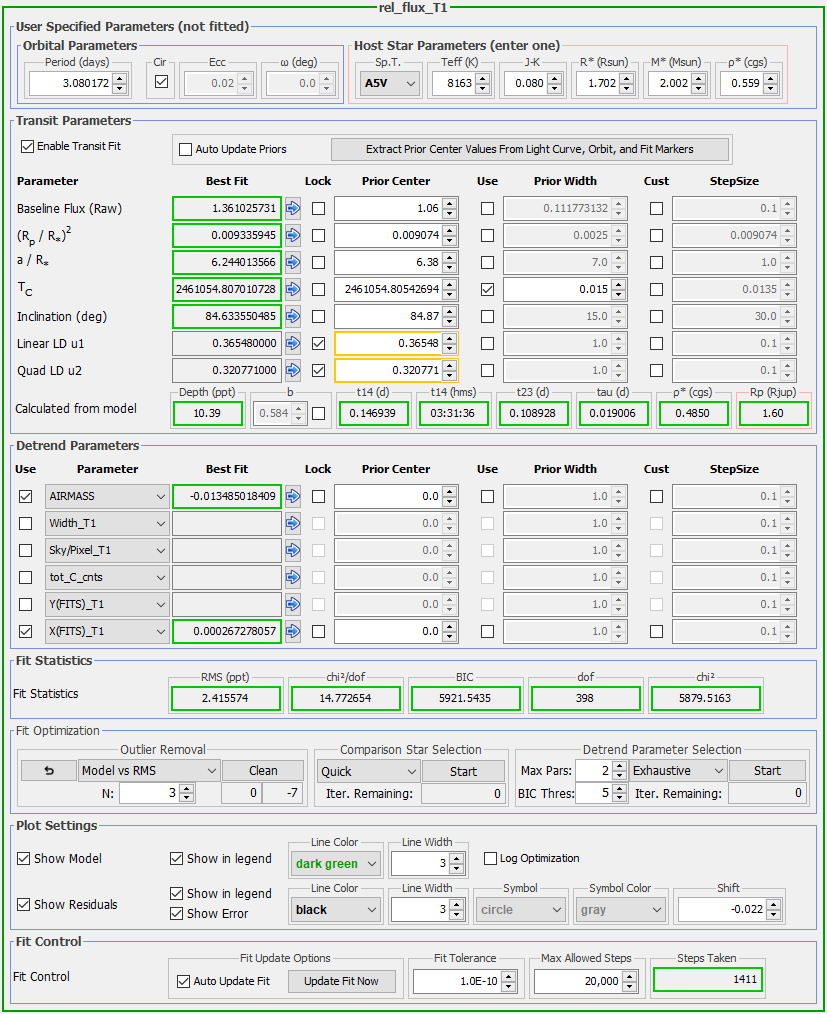Click Extract Prior Center Values button

530,150
